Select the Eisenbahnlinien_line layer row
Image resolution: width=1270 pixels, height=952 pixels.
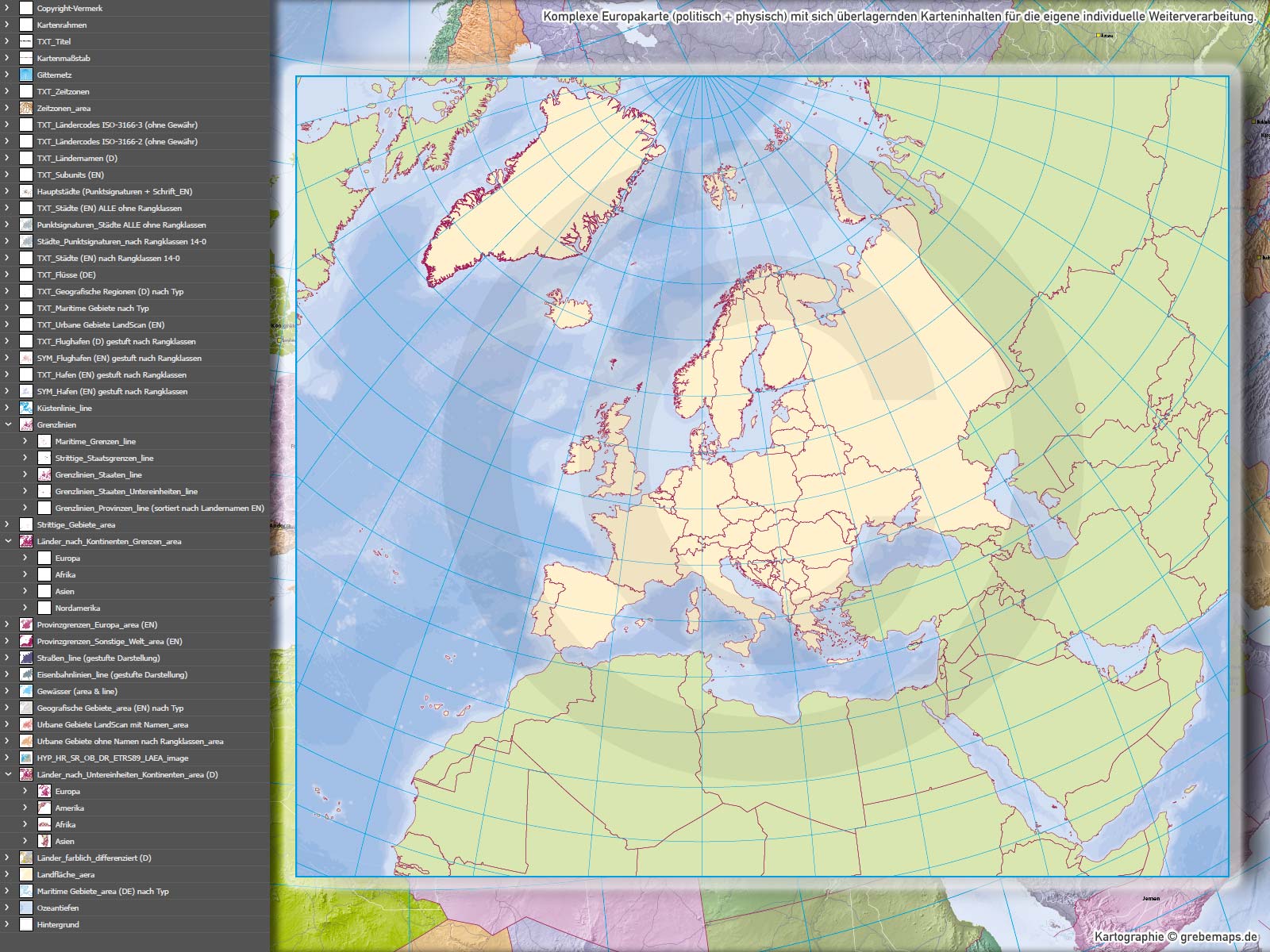112,674
